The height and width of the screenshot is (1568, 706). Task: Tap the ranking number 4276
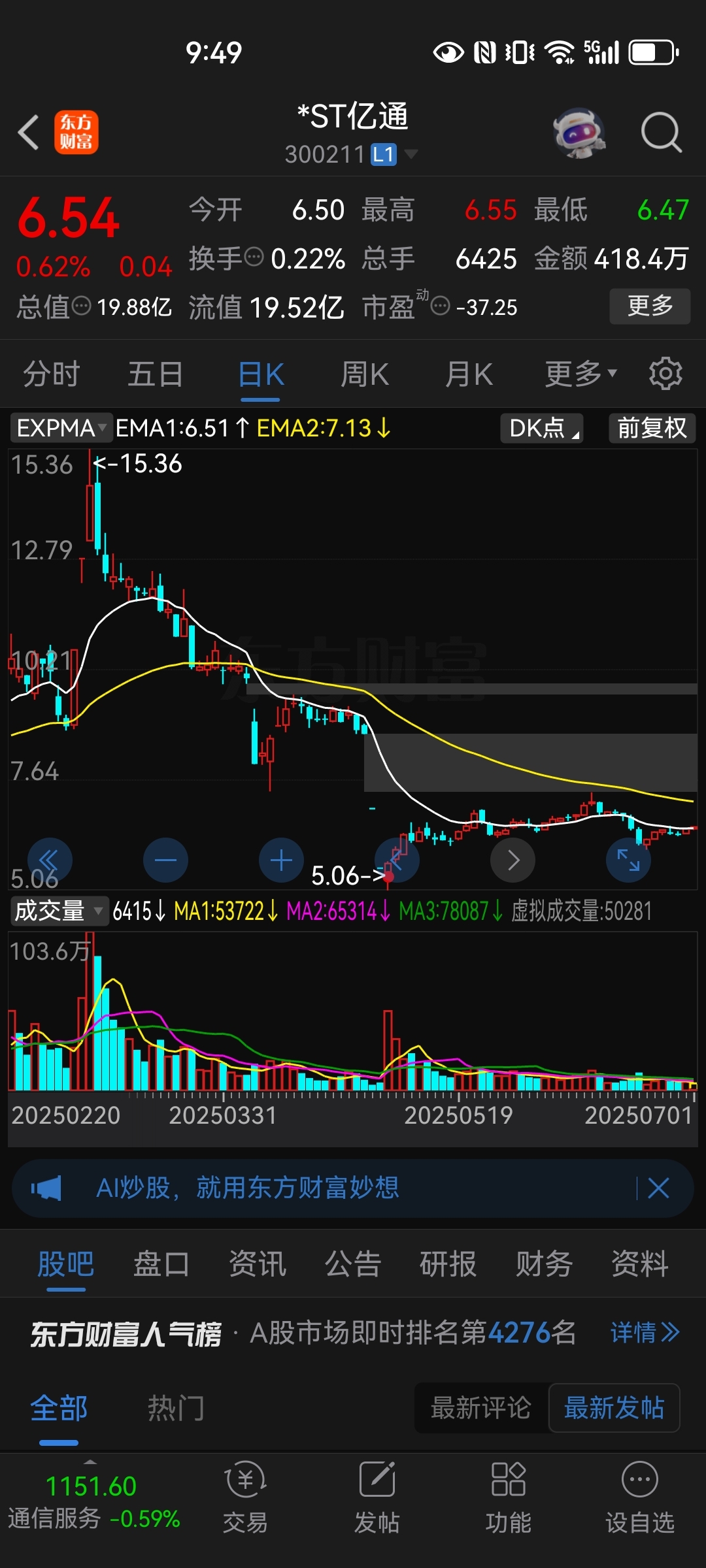coord(519,1333)
